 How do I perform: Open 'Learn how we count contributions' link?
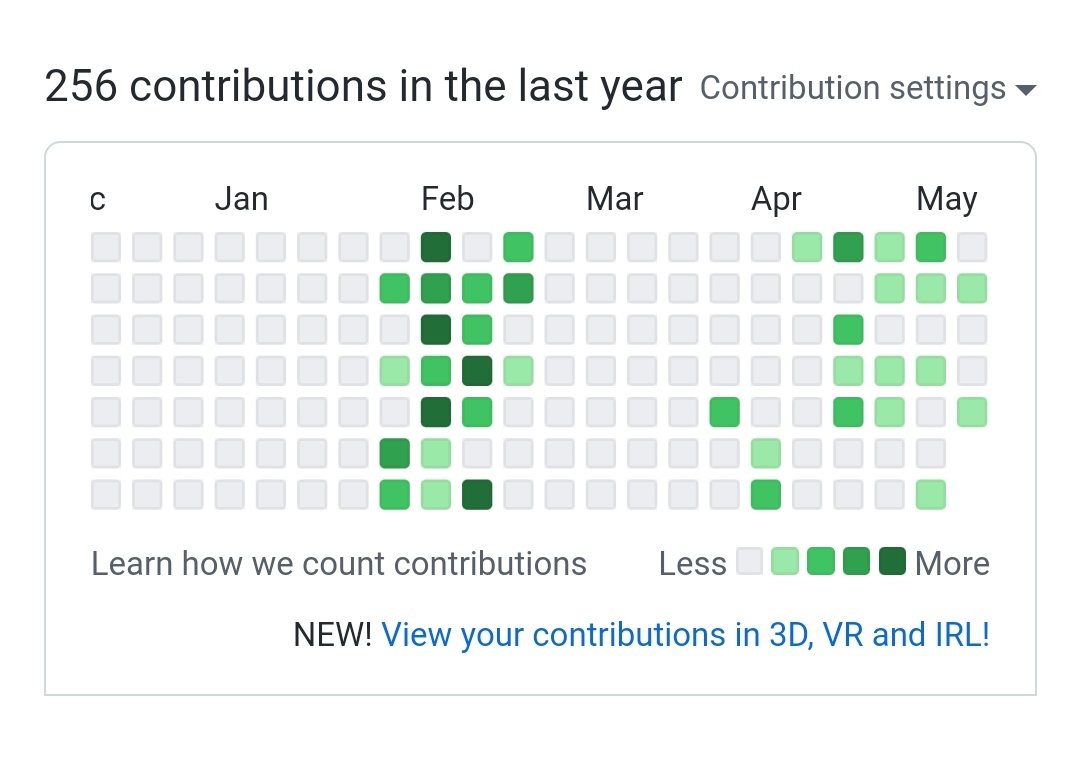click(x=339, y=564)
